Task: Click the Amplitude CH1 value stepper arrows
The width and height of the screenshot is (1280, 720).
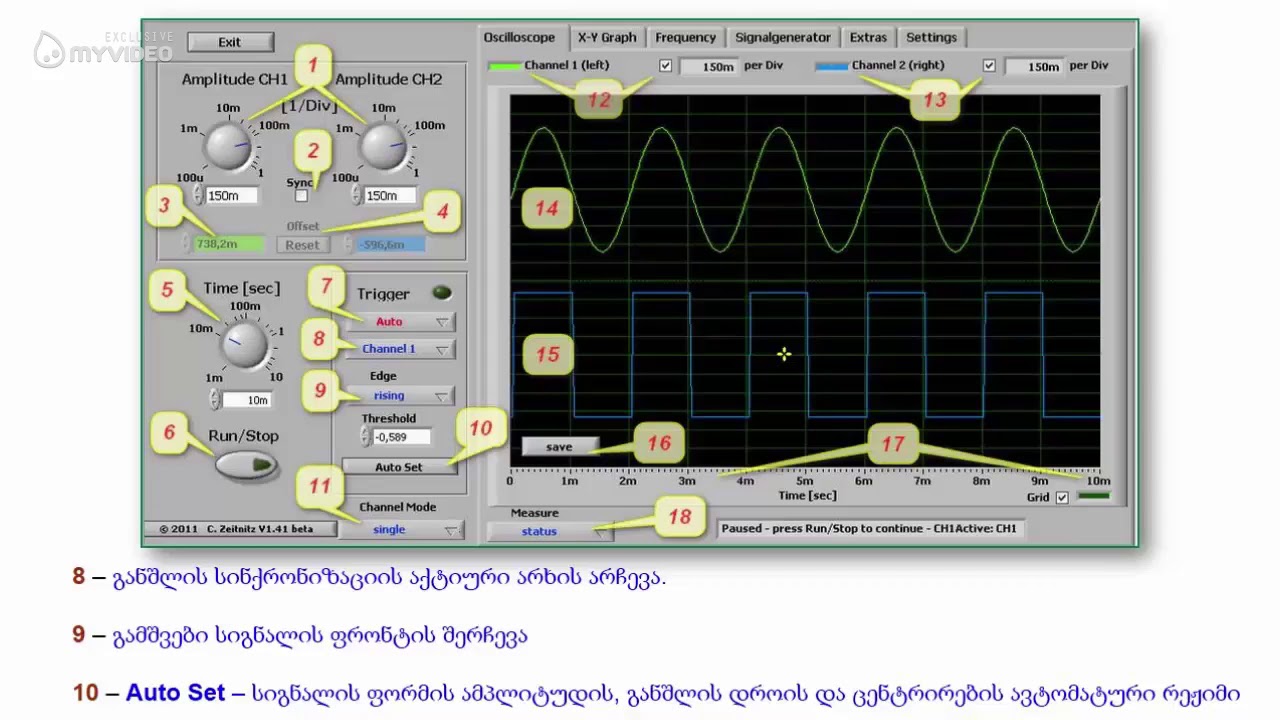Action: pos(198,196)
